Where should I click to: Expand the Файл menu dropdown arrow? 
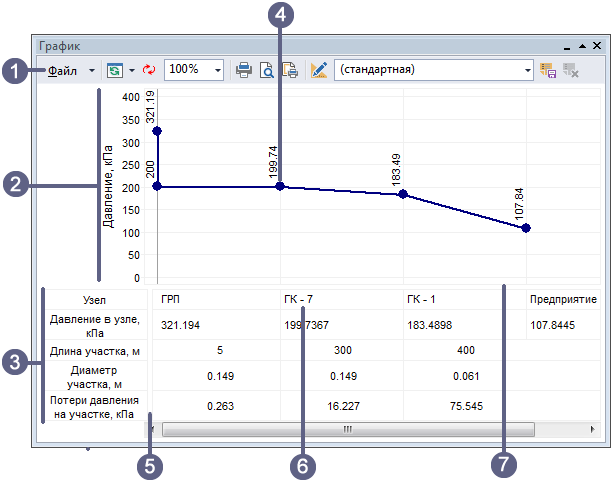[92, 71]
